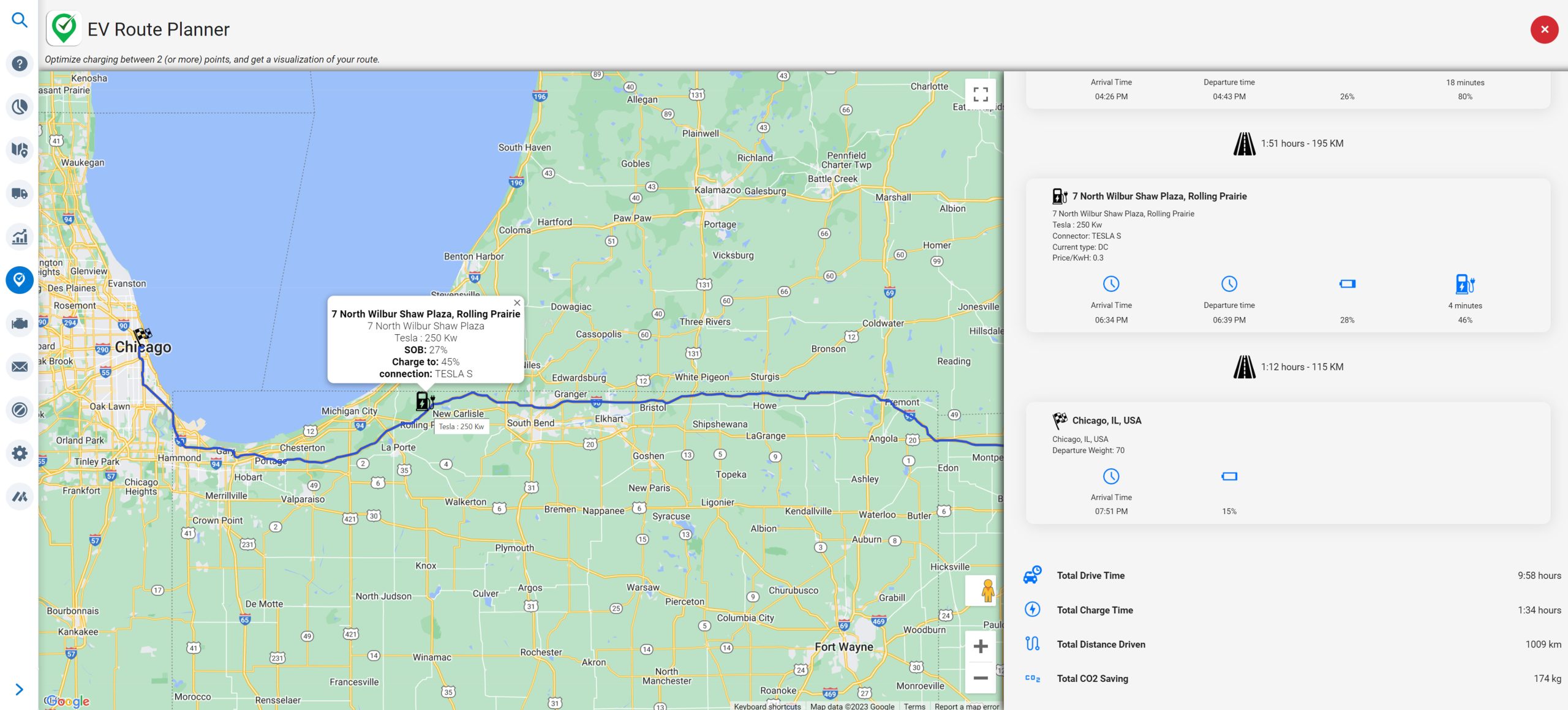Click the 'Connector: TESLA S' line
The height and width of the screenshot is (710, 1568).
click(1086, 236)
